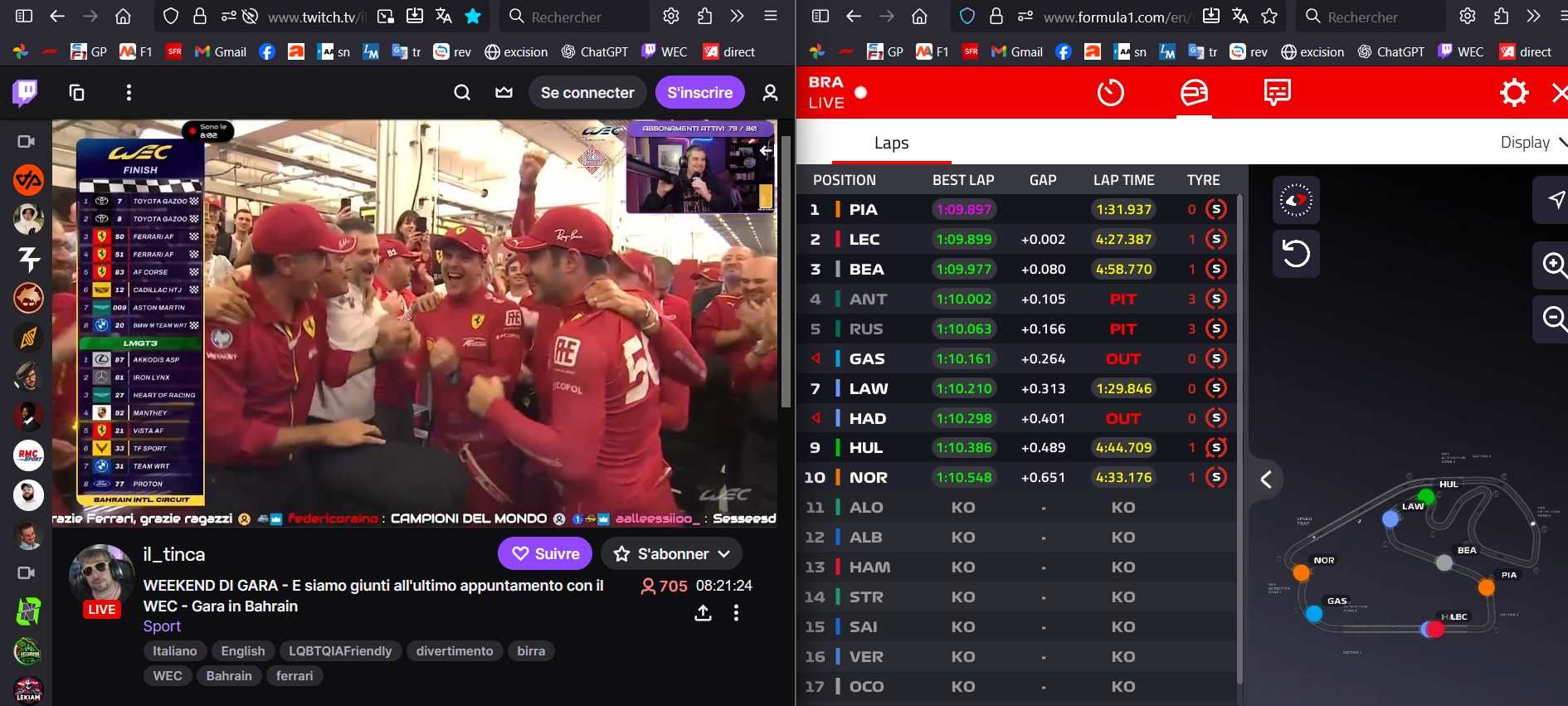Open Twitch search magnifier icon
This screenshot has height=706, width=1568.
(x=462, y=92)
